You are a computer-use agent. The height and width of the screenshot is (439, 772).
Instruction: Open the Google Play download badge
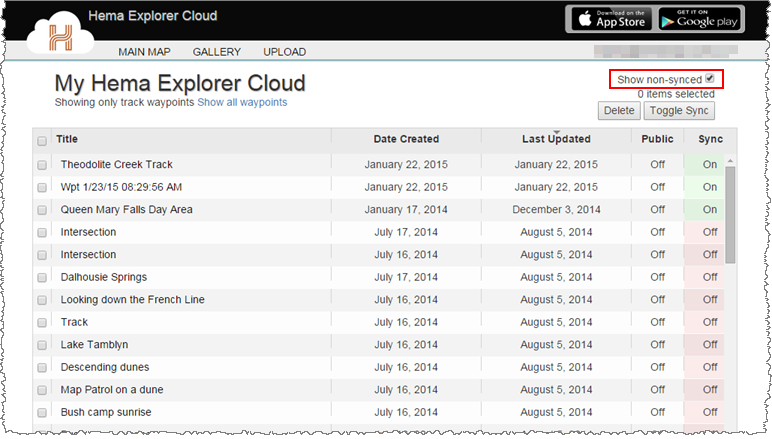point(700,20)
